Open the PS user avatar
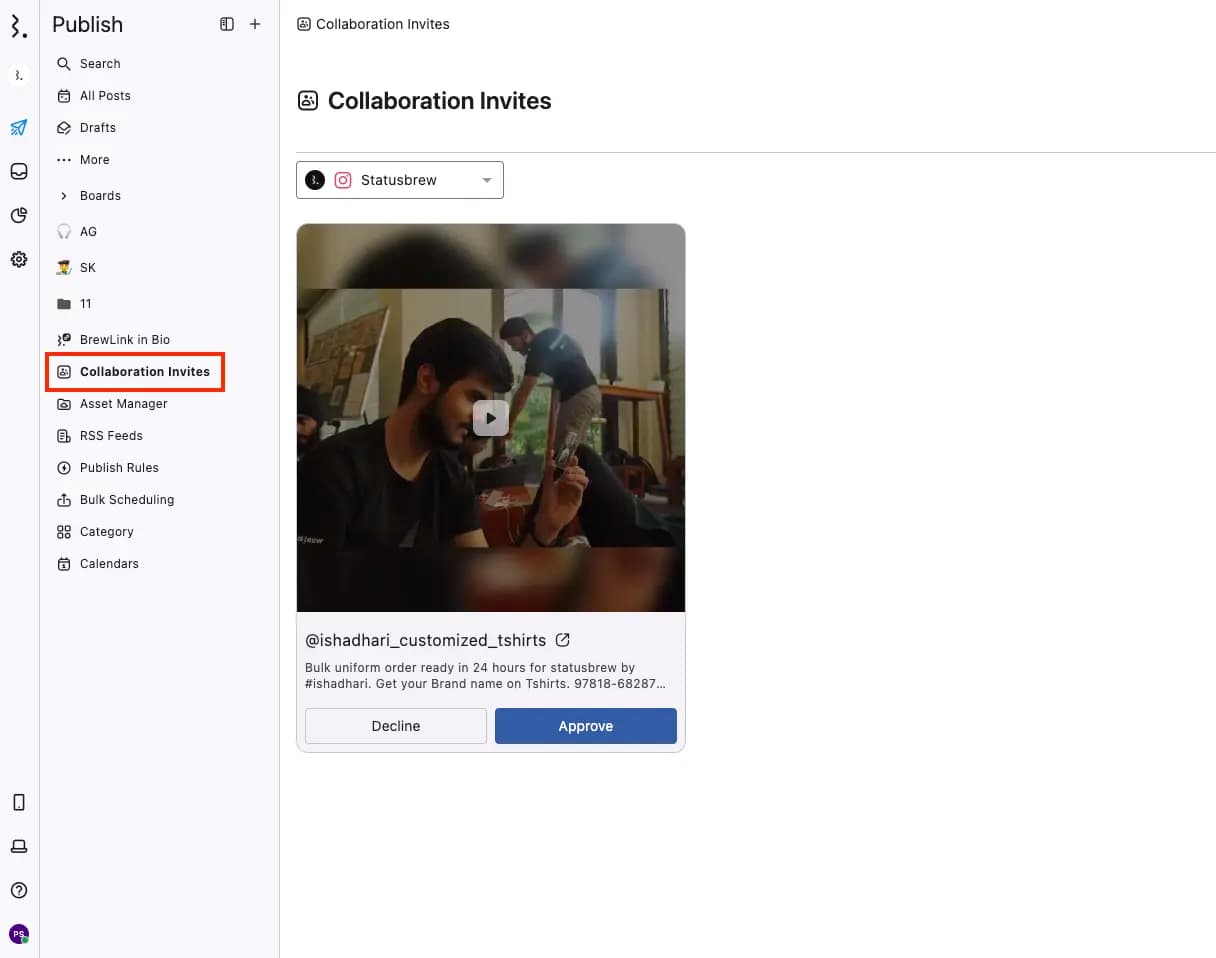Image resolution: width=1216 pixels, height=958 pixels. coord(19,934)
